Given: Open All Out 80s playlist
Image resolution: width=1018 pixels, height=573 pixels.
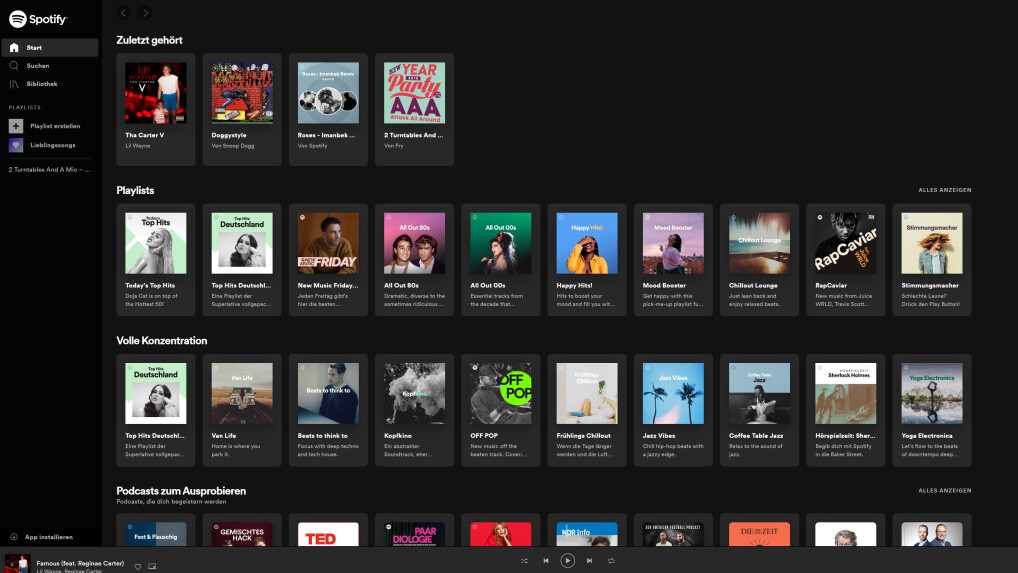Looking at the screenshot, I should click(414, 260).
